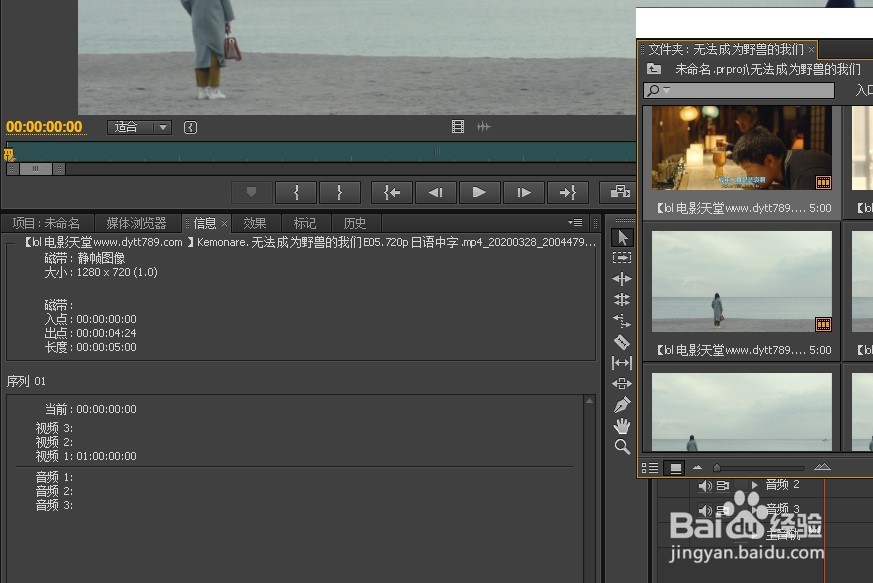This screenshot has height=583, width=873.
Task: Mute the 音频 3 track speaker
Action: (705, 510)
